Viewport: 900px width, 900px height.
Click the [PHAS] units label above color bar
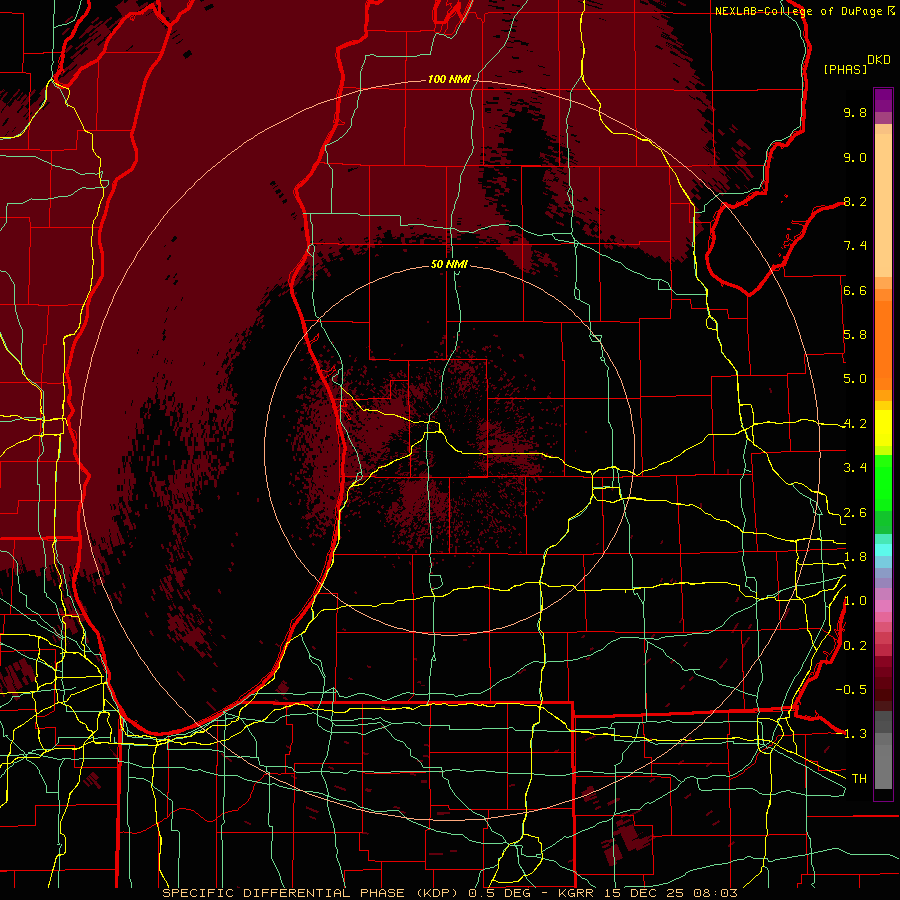pos(845,69)
